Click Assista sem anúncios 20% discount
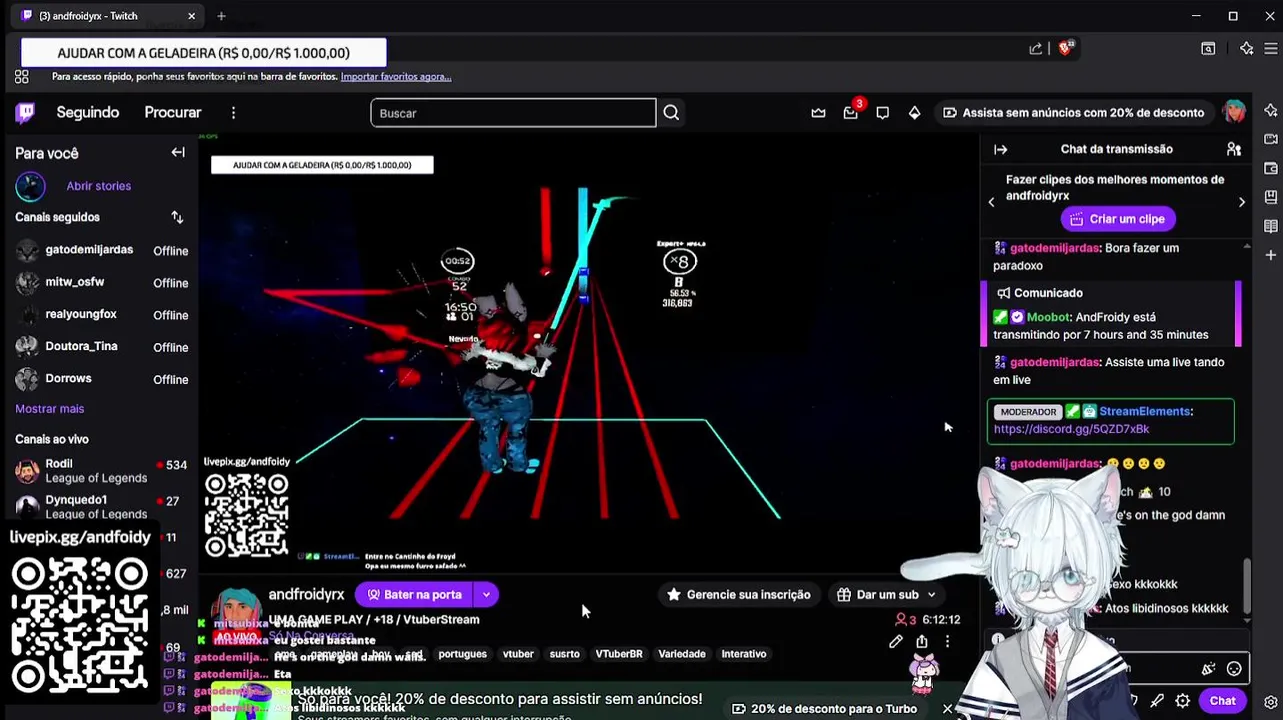This screenshot has height=720, width=1283. (1073, 113)
